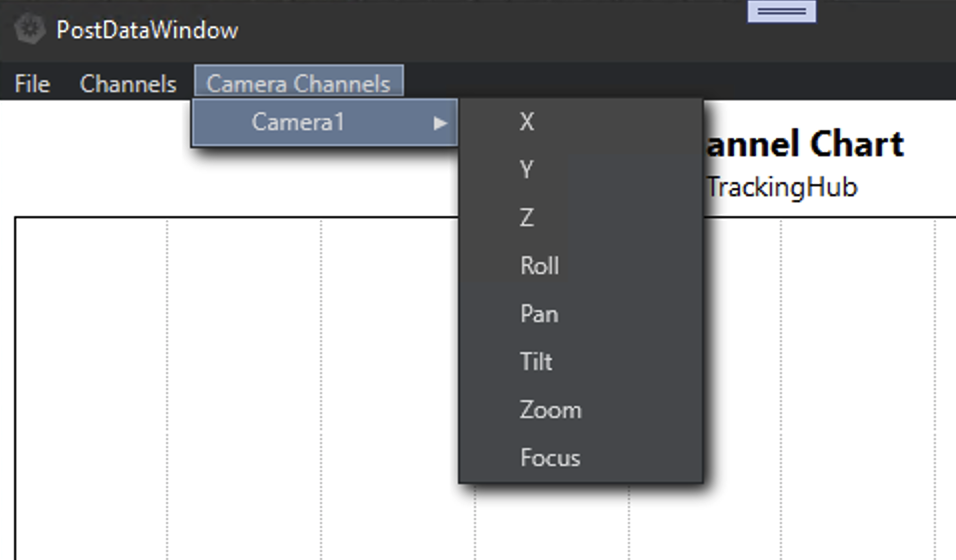Enable the Pan channel

539,314
